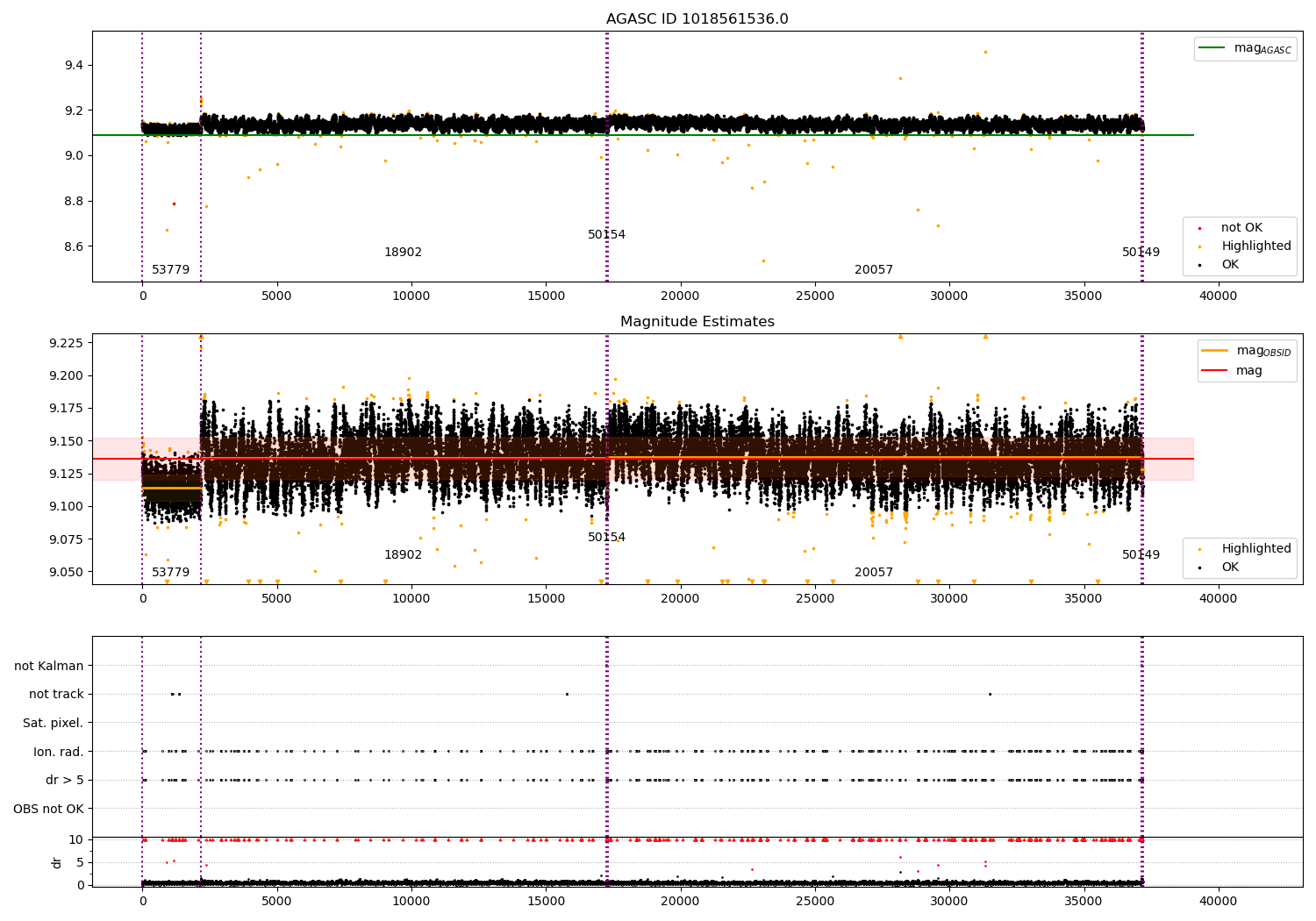Click the 9.225 y-axis tick label
The height and width of the screenshot is (921, 1316).
click(x=66, y=343)
